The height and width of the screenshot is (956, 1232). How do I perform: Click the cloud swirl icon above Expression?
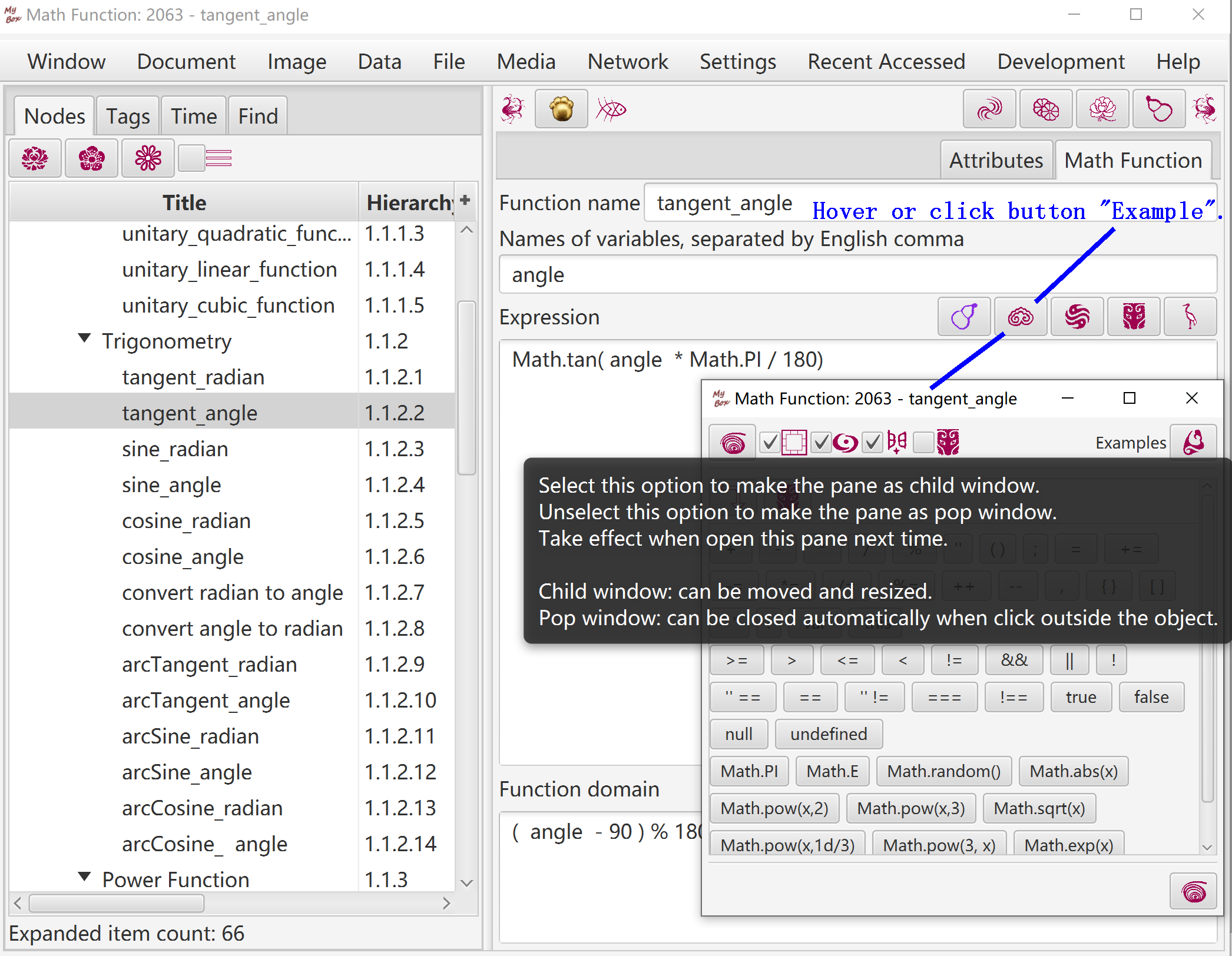[1021, 317]
